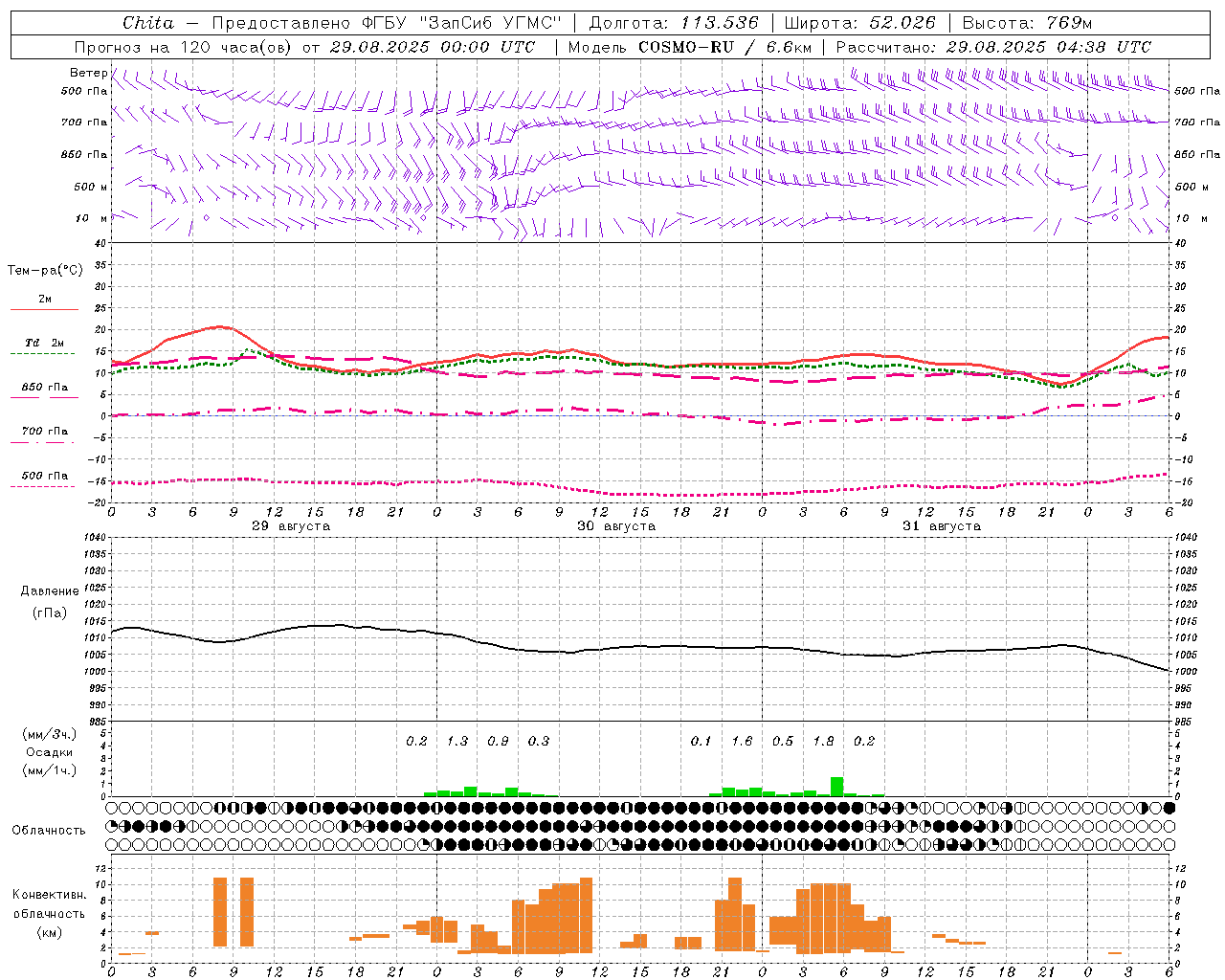This screenshot has height=980, width=1225.
Task: Click the "(км)" unit under convective cloudiness
Action: click(49, 932)
